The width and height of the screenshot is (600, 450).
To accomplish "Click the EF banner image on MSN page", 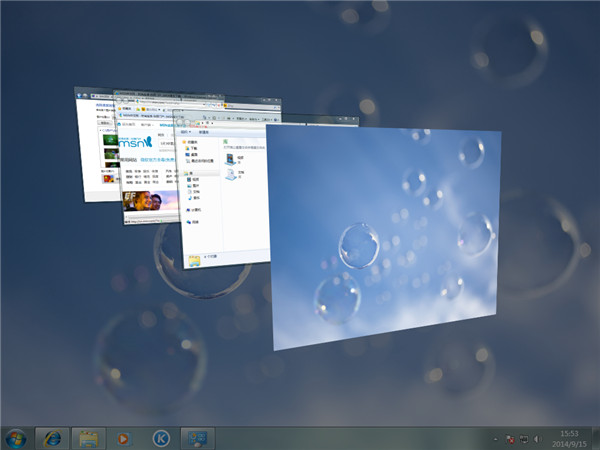I will 140,200.
